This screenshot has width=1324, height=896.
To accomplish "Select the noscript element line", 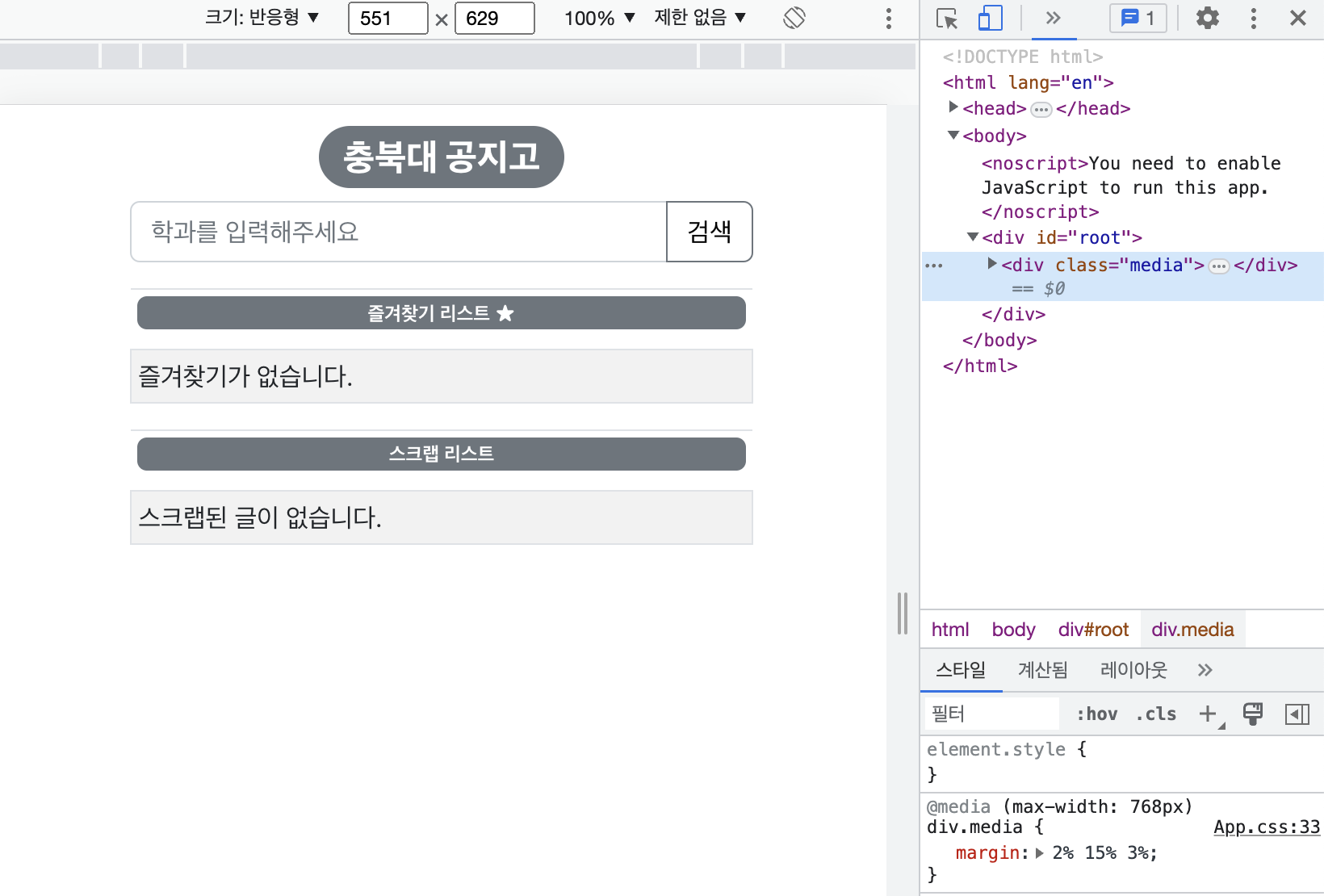I will pyautogui.click(x=1131, y=187).
